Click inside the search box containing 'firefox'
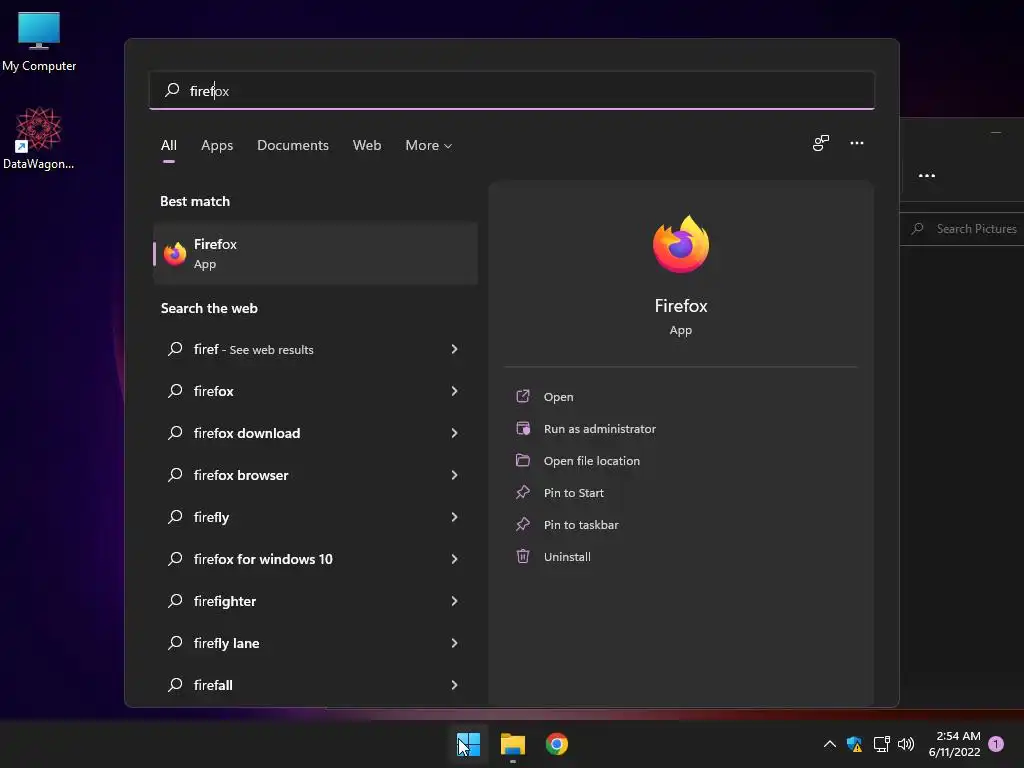 click(511, 90)
